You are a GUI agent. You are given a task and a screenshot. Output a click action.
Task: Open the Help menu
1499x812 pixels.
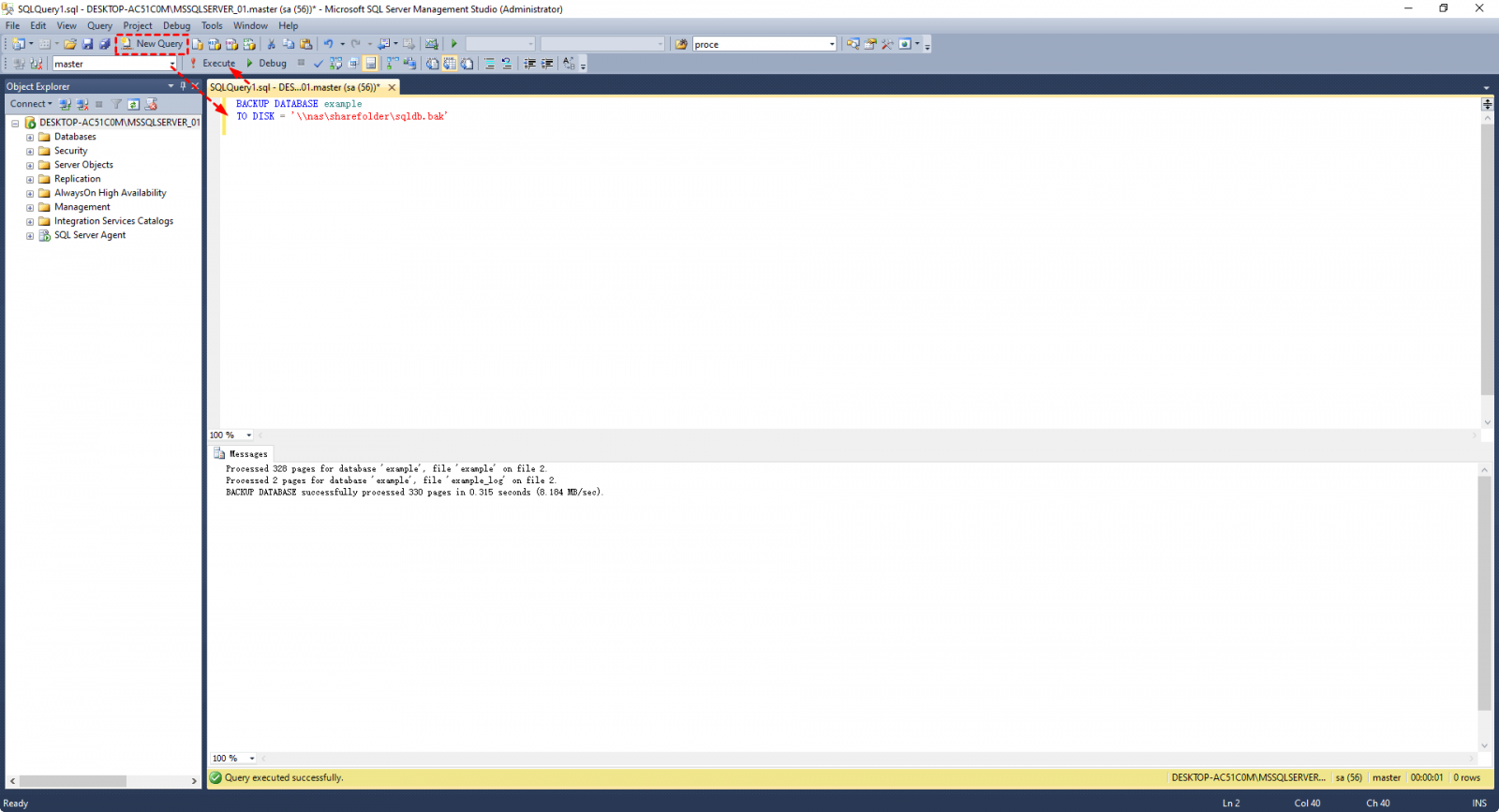[x=288, y=25]
